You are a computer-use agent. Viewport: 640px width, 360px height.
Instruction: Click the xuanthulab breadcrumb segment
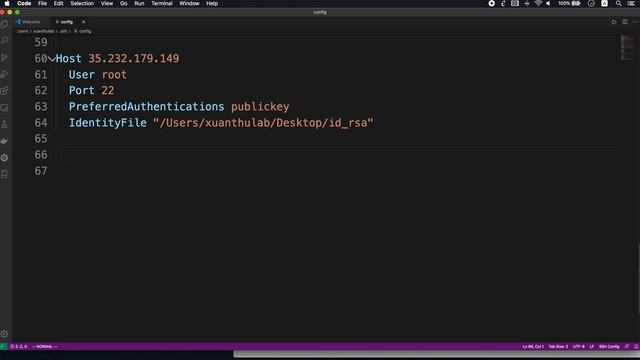point(43,31)
